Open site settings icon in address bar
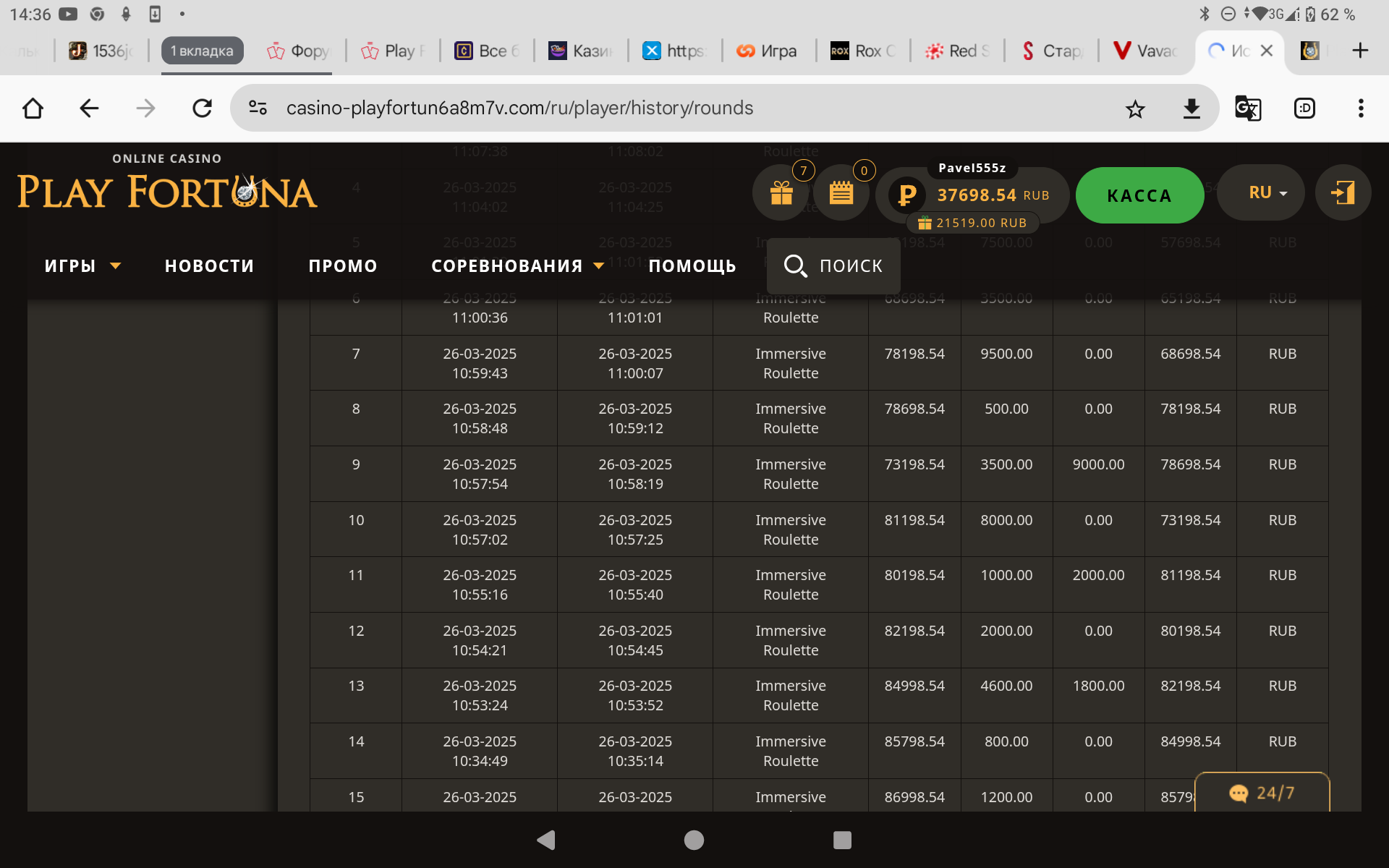 (258, 109)
